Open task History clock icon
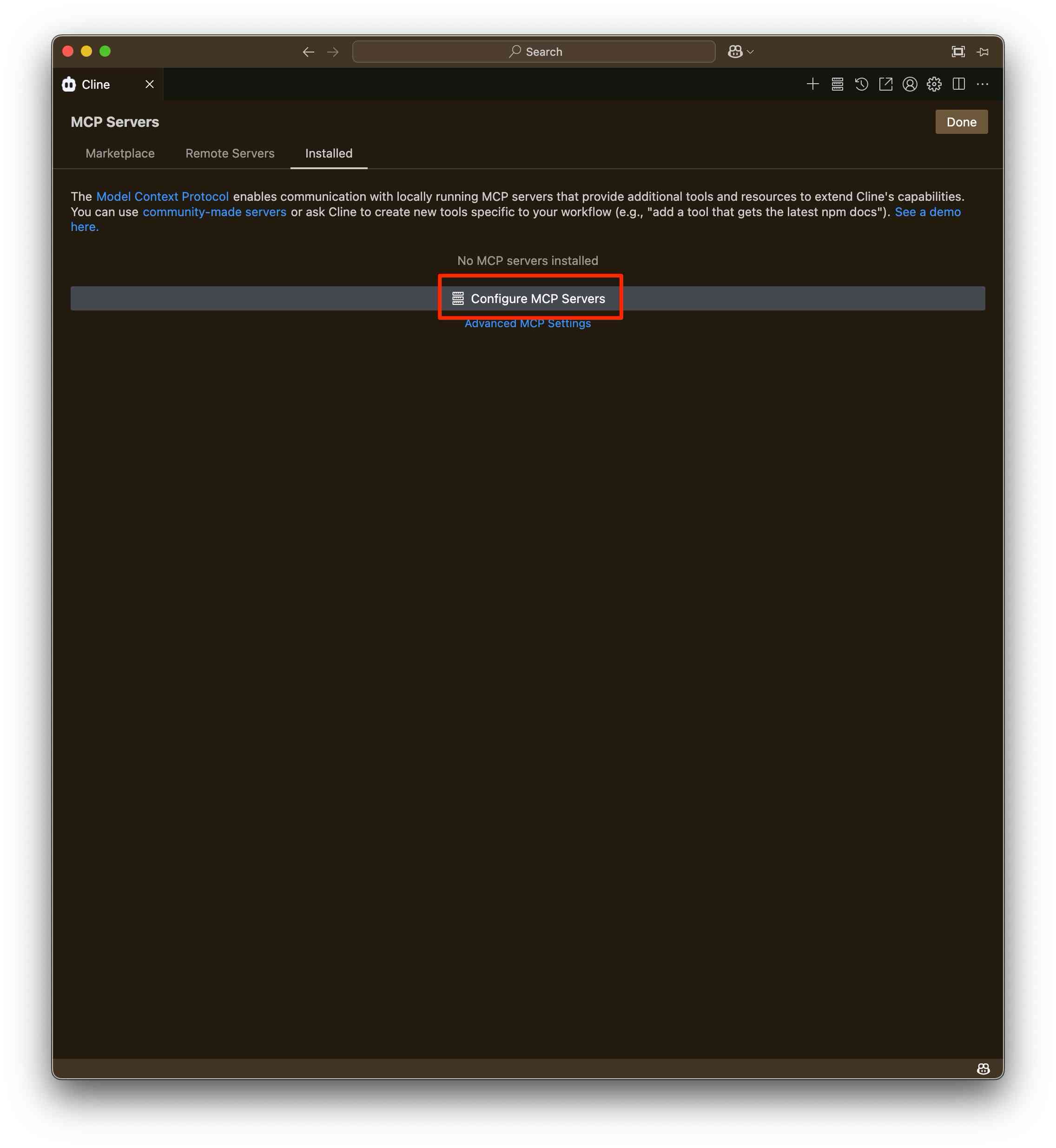 click(x=861, y=85)
